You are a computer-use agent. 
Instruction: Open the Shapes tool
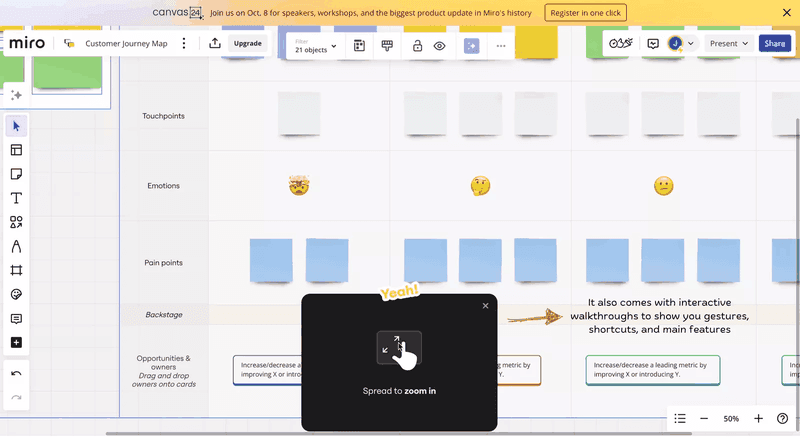coord(16,222)
